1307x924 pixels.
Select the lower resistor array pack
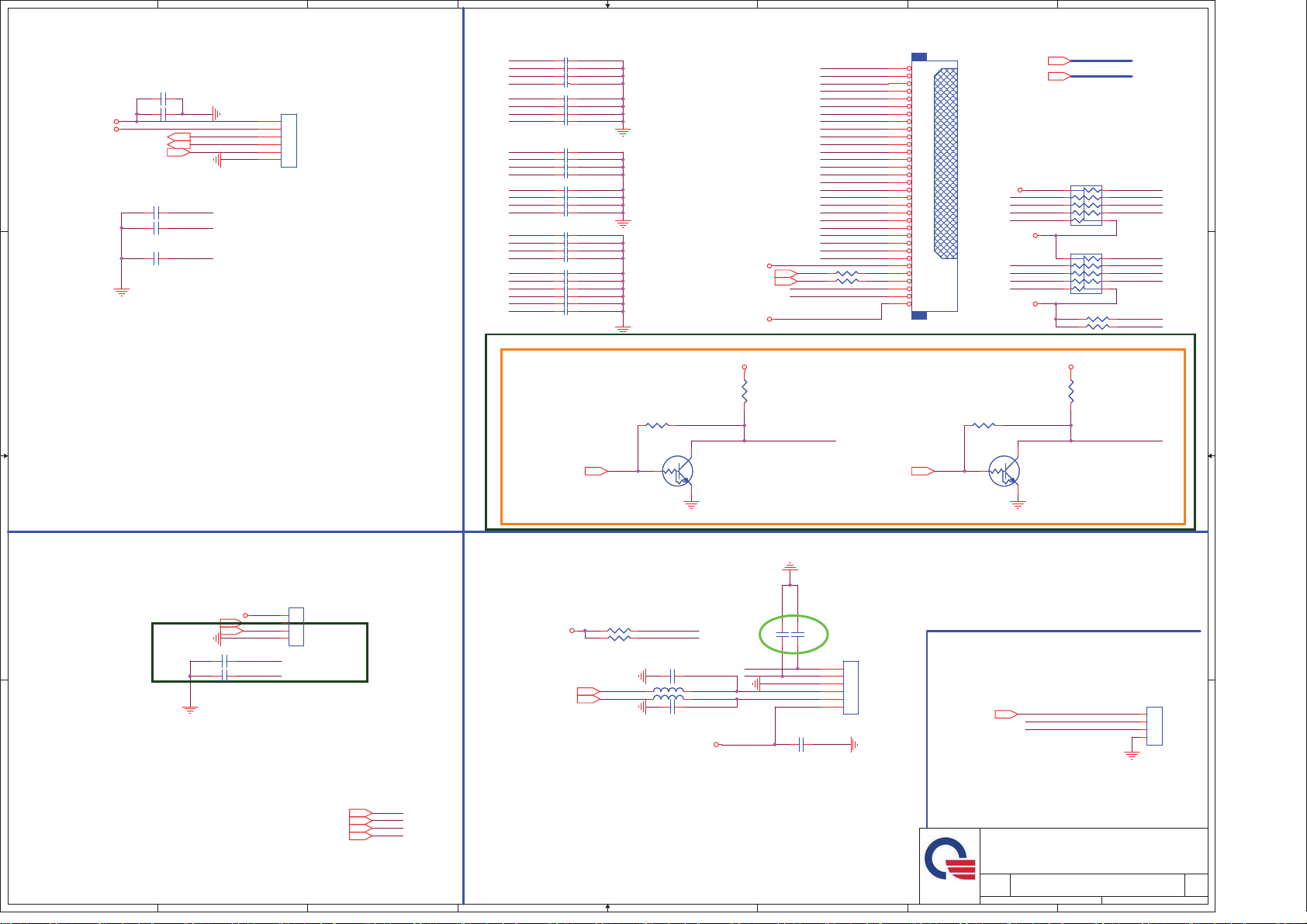[x=1086, y=273]
